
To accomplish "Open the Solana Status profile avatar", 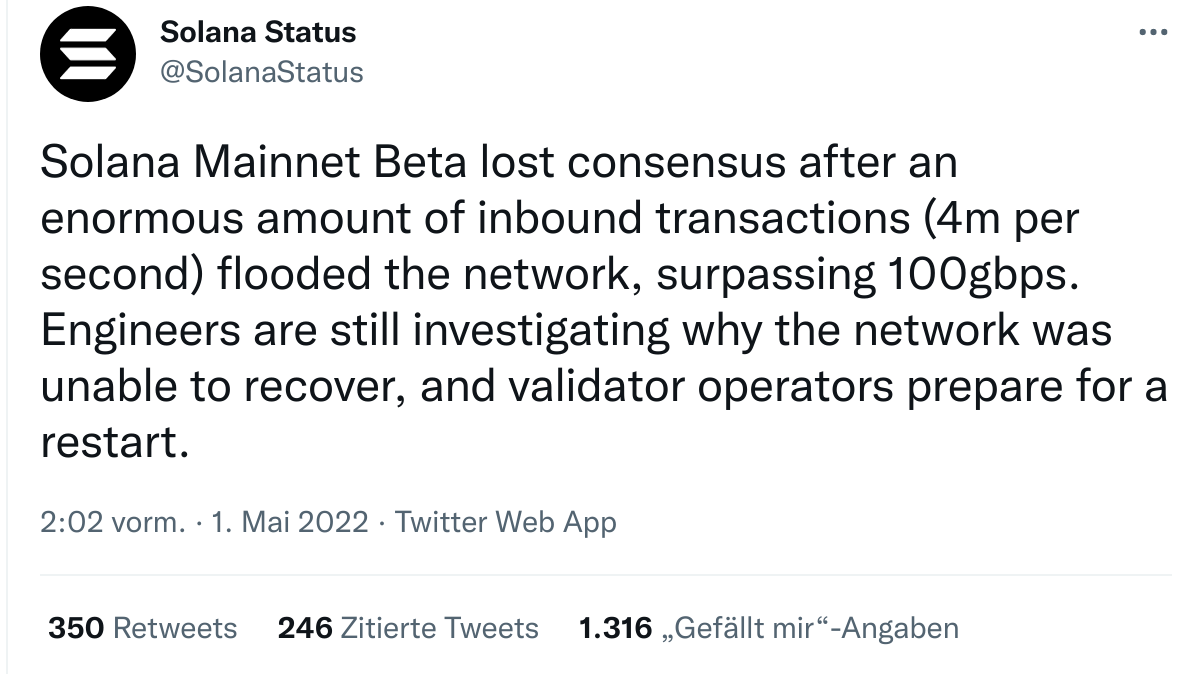I will tap(88, 54).
